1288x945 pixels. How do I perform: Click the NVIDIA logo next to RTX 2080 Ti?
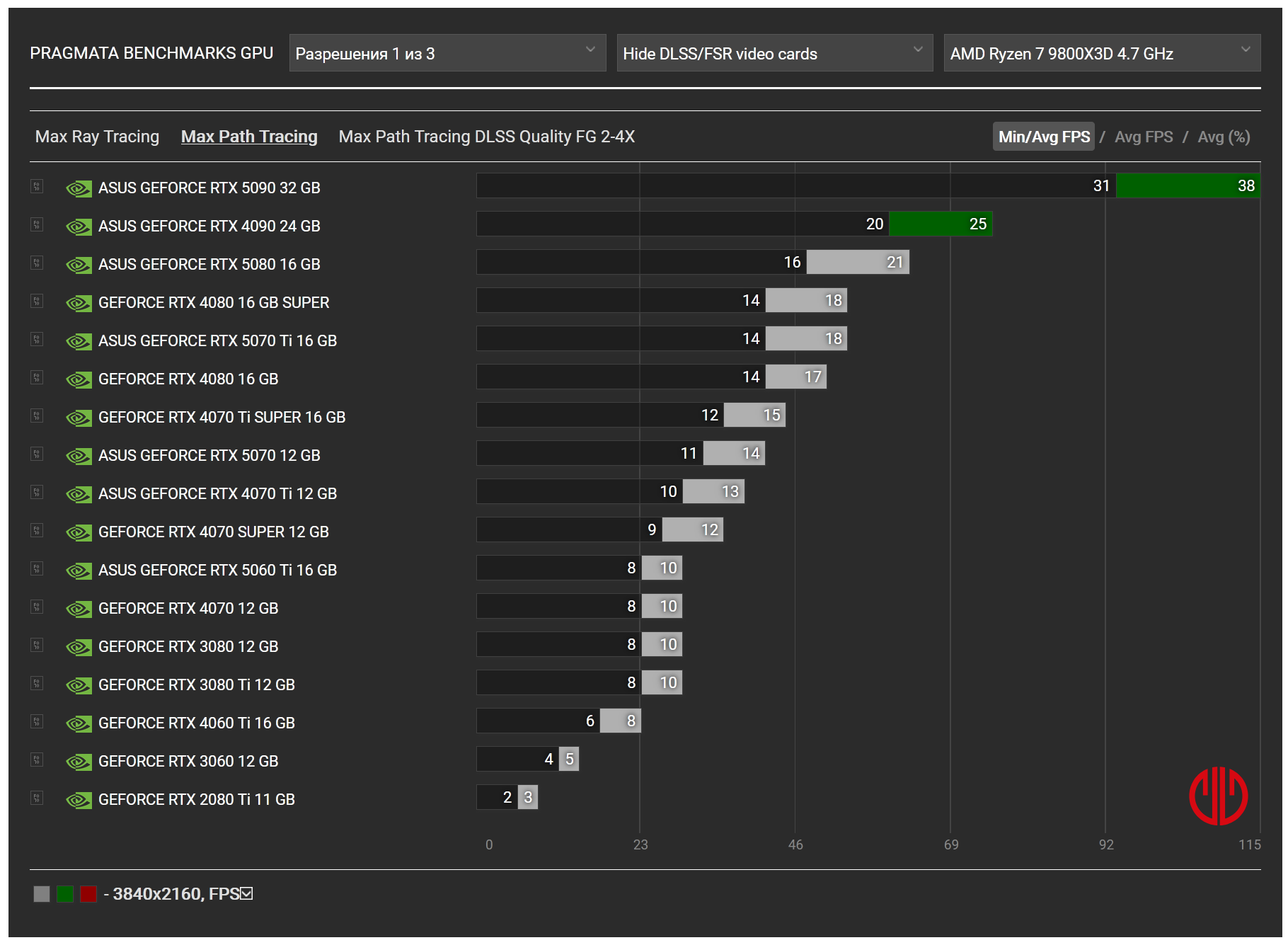click(x=79, y=800)
